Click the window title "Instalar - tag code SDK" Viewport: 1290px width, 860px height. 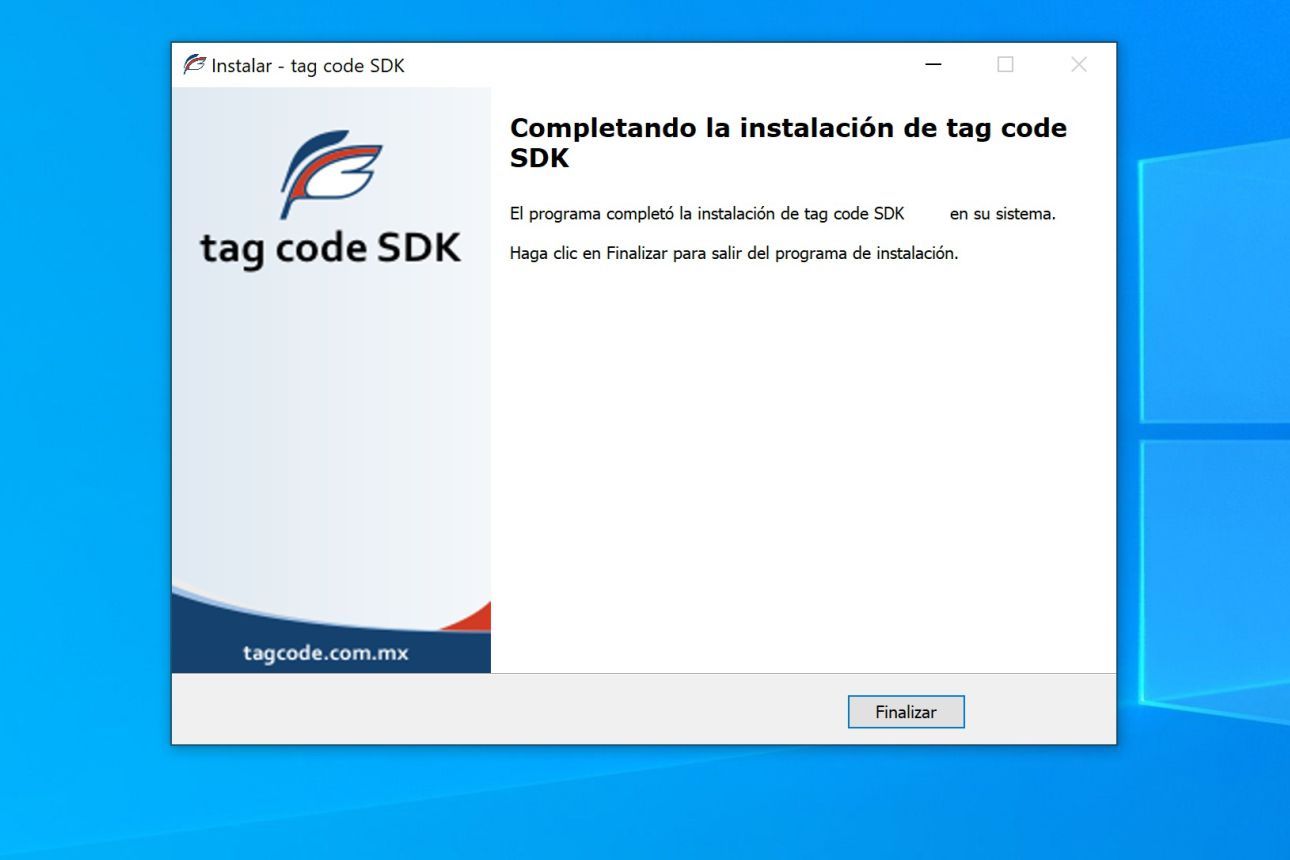(x=308, y=66)
